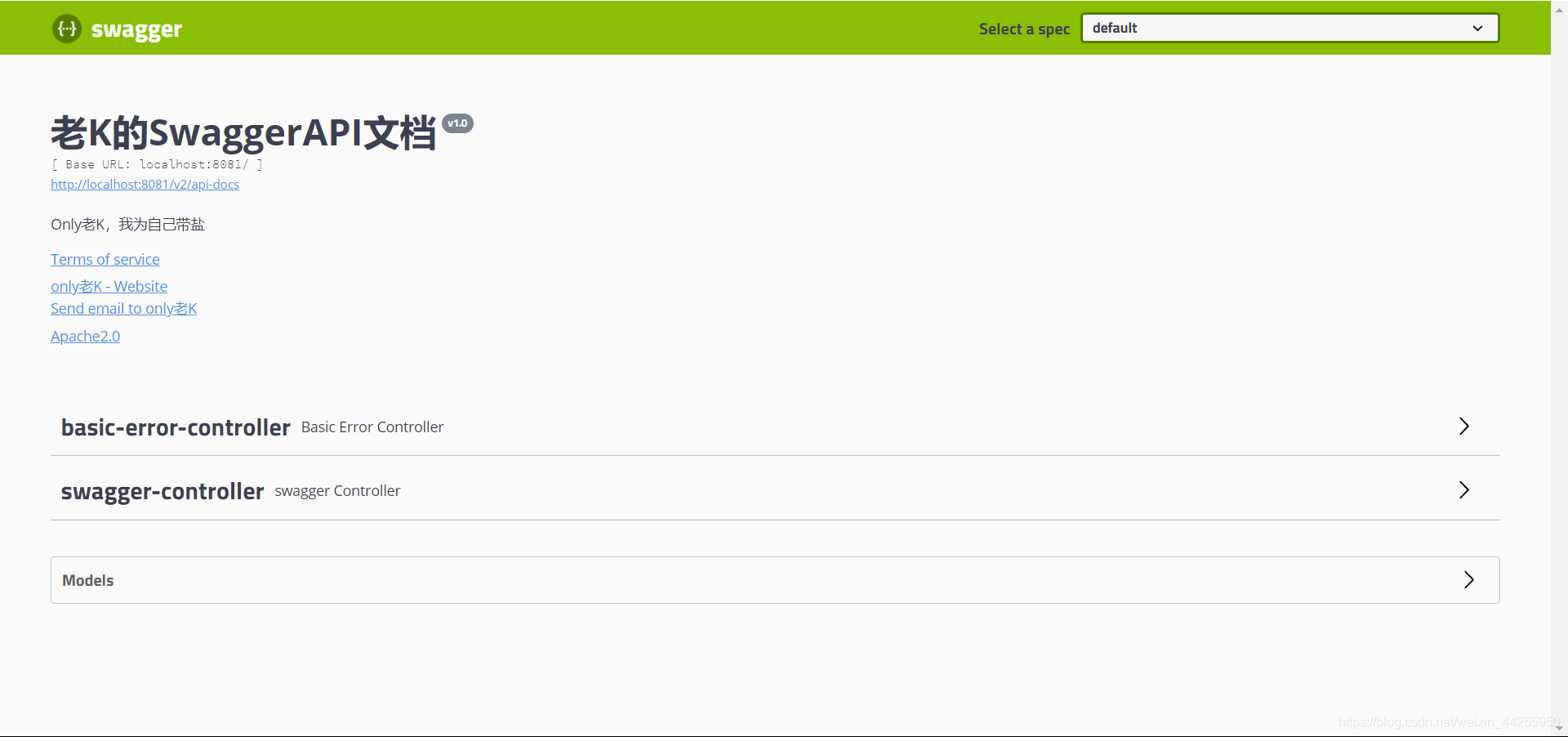Click the swagger brand text in header
Screen dimensions: 1568x737
(x=136, y=30)
